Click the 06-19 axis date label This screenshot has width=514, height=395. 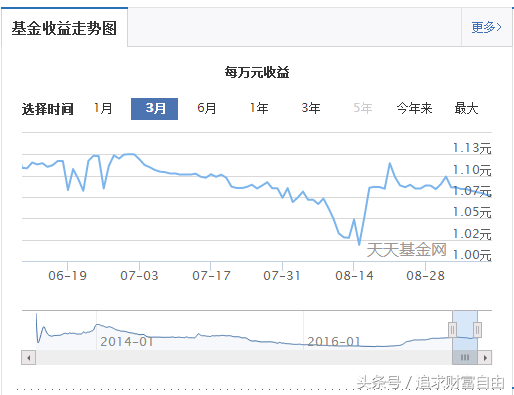coord(67,276)
